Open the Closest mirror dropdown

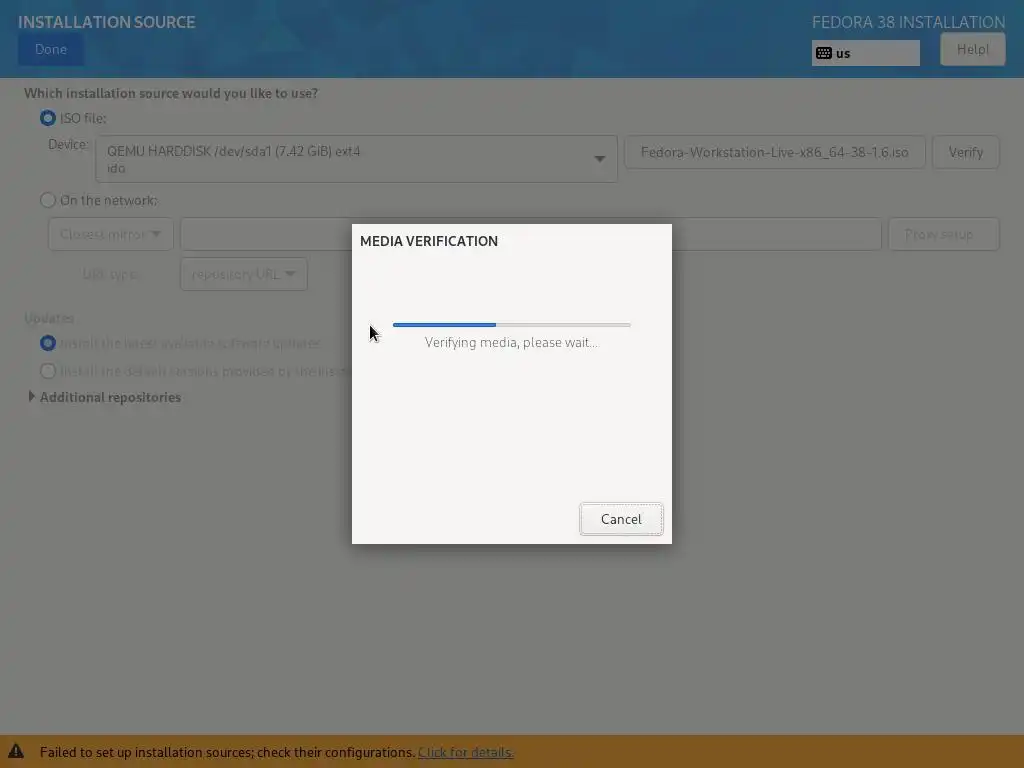[x=110, y=234]
